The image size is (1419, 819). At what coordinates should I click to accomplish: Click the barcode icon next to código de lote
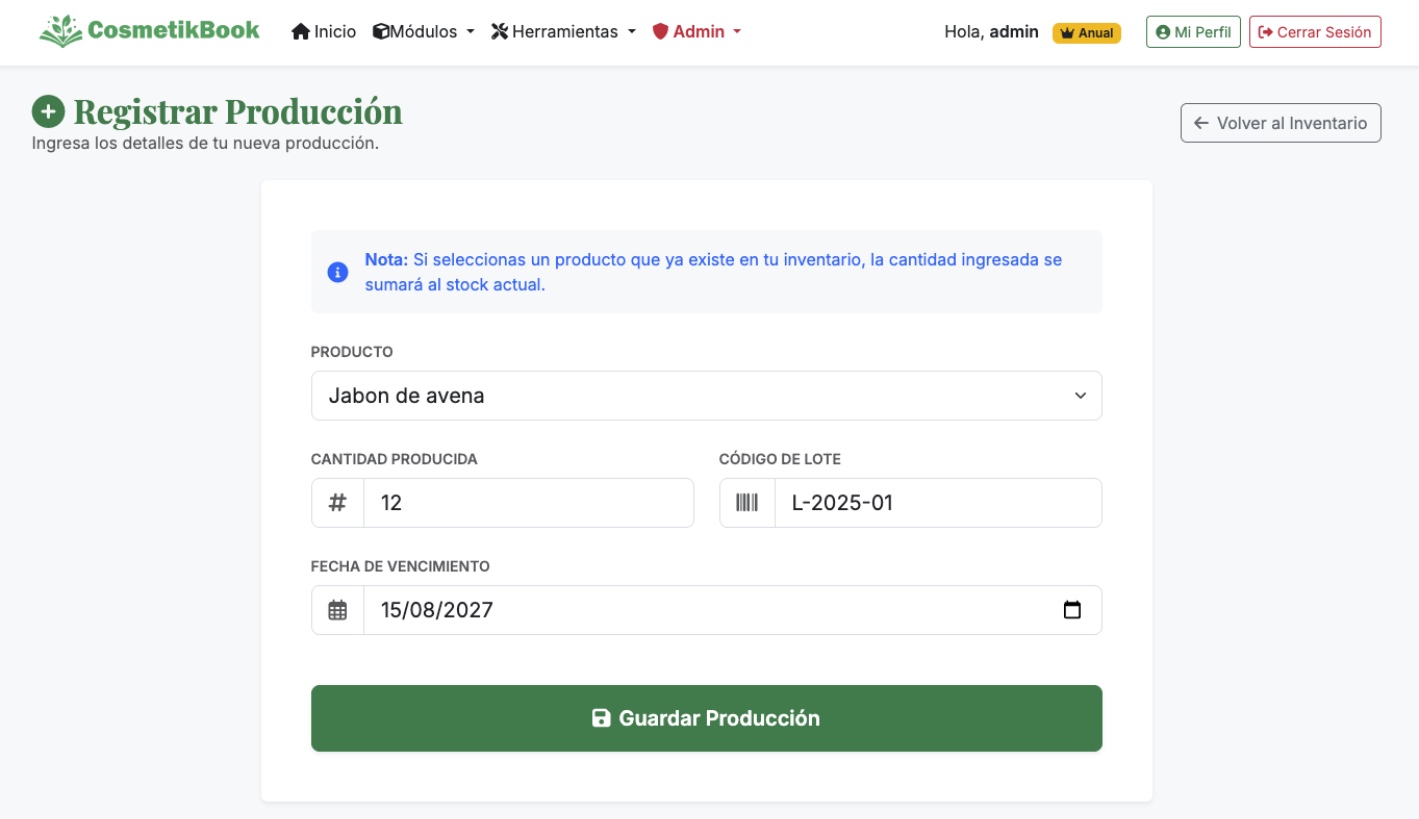[746, 502]
